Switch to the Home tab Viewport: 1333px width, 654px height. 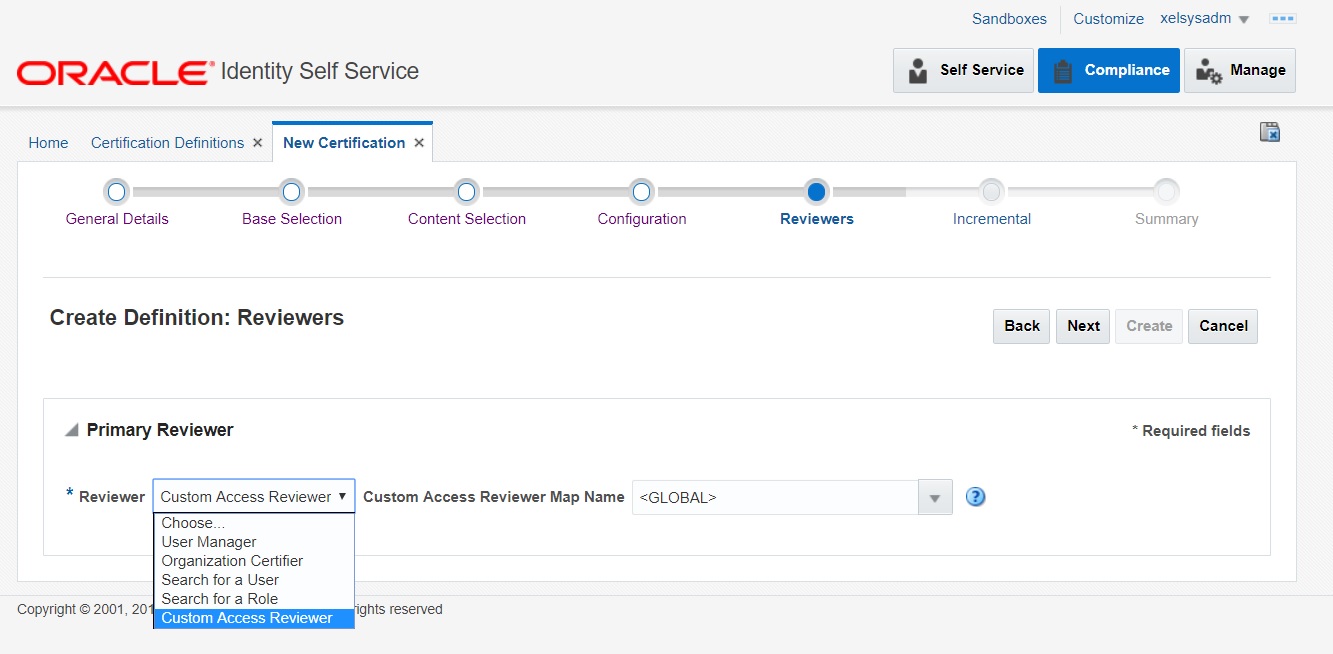point(48,143)
